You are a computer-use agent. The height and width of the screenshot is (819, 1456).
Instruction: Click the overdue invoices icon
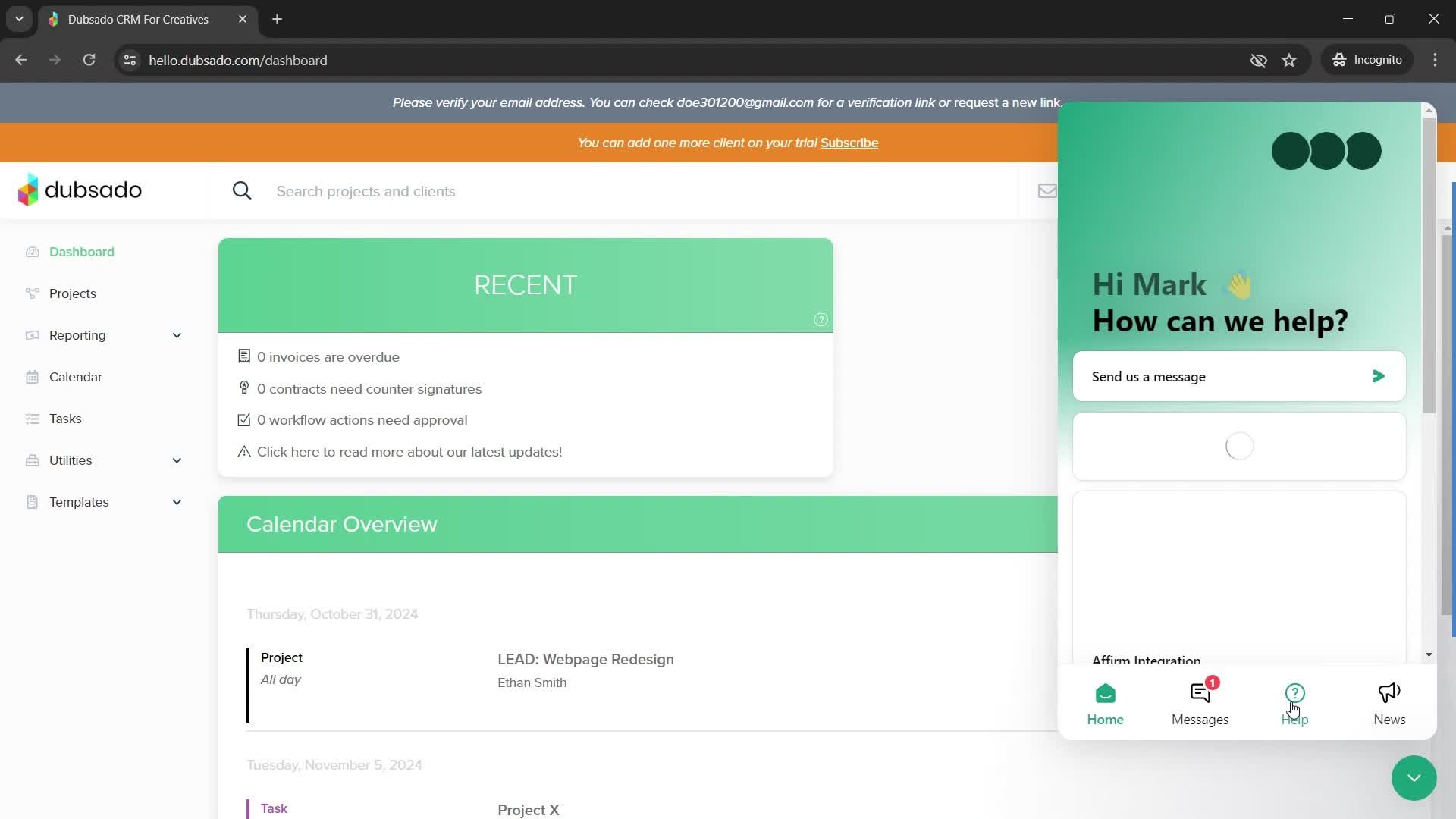coord(244,356)
